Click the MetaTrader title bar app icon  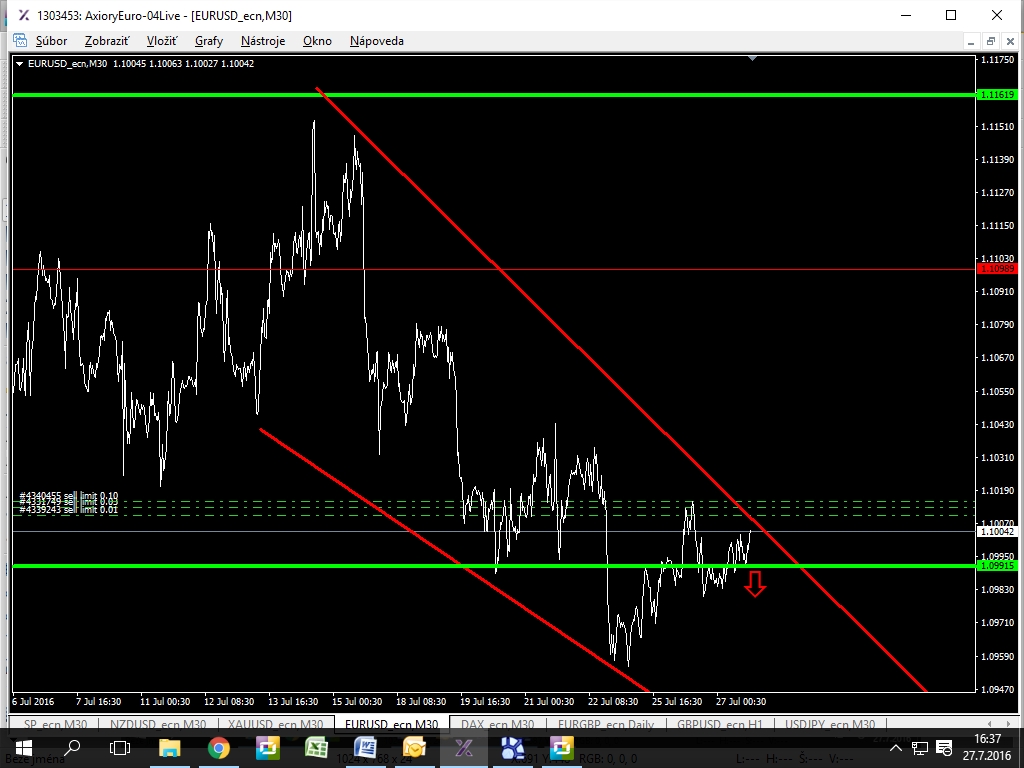24,15
